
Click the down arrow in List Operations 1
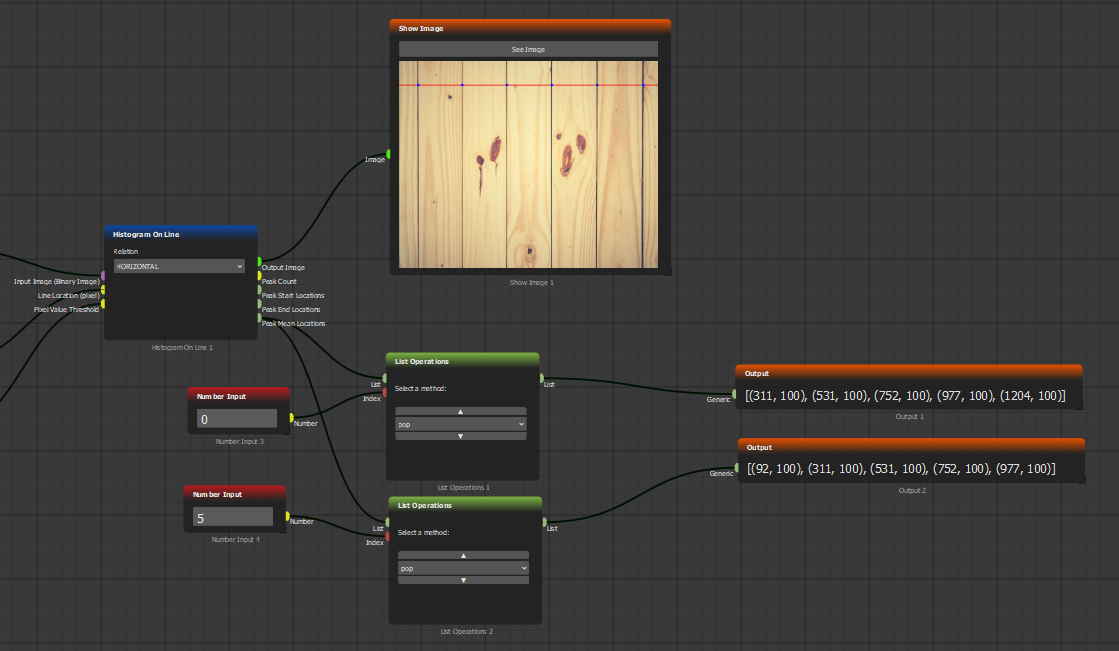(460, 436)
